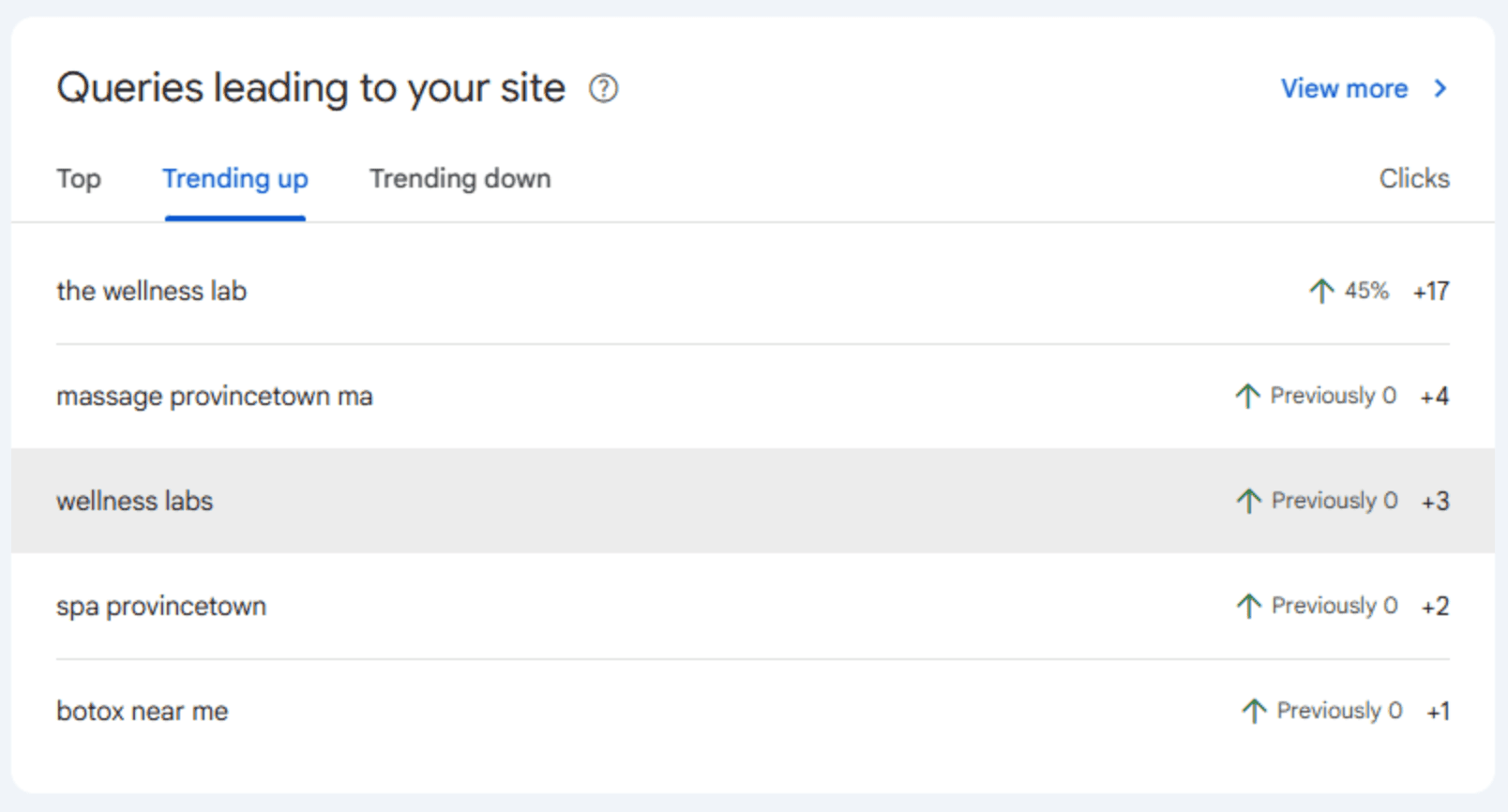Click the green trend arrow beside the wellness lab
Viewport: 1508px width, 812px height.
[x=1321, y=291]
